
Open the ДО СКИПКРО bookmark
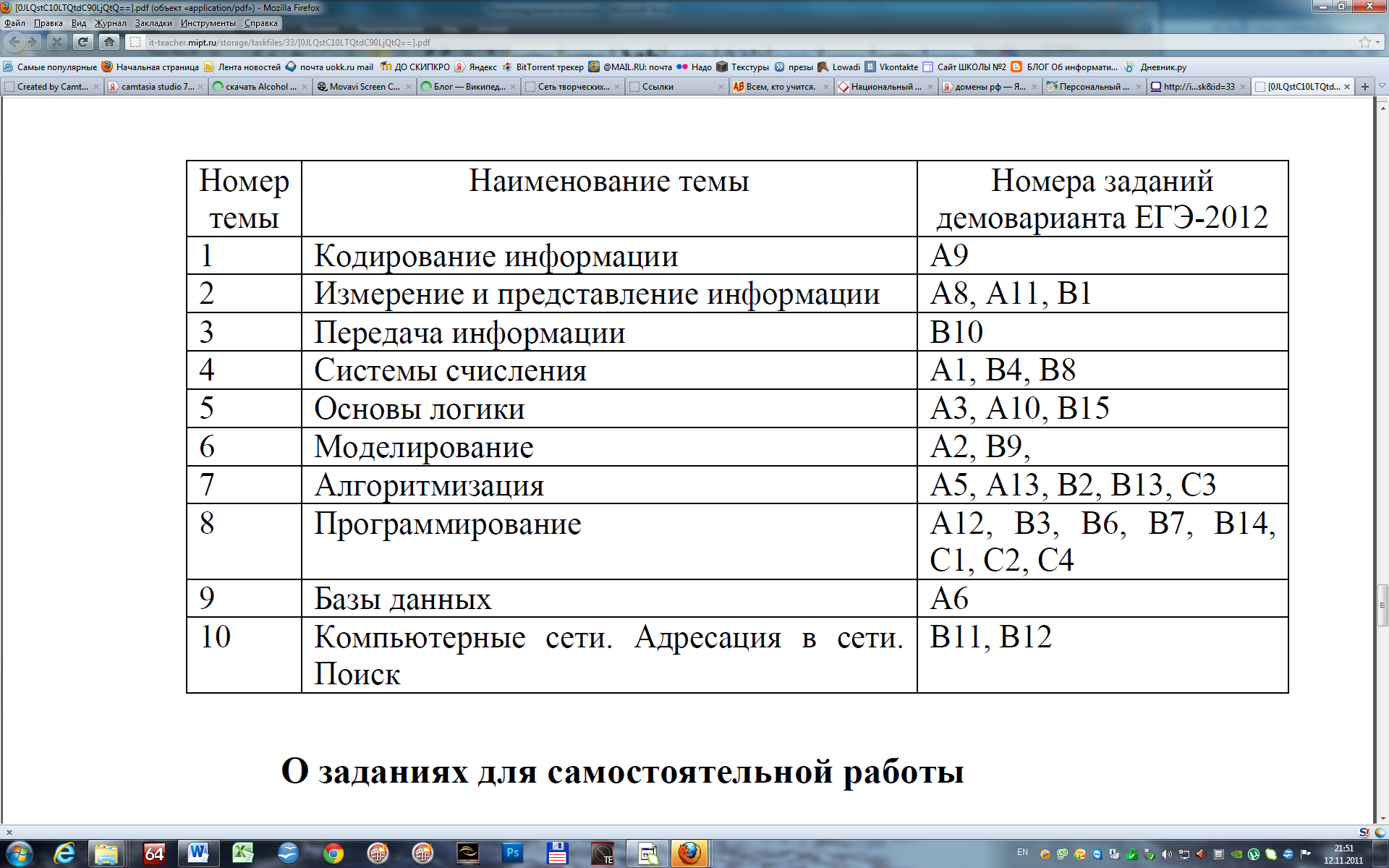tap(415, 67)
